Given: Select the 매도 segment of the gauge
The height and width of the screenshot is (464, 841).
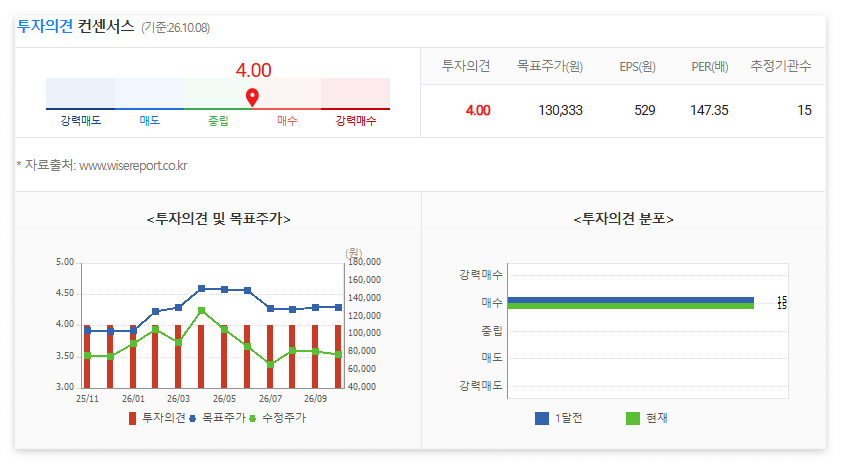Looking at the screenshot, I should (x=149, y=94).
